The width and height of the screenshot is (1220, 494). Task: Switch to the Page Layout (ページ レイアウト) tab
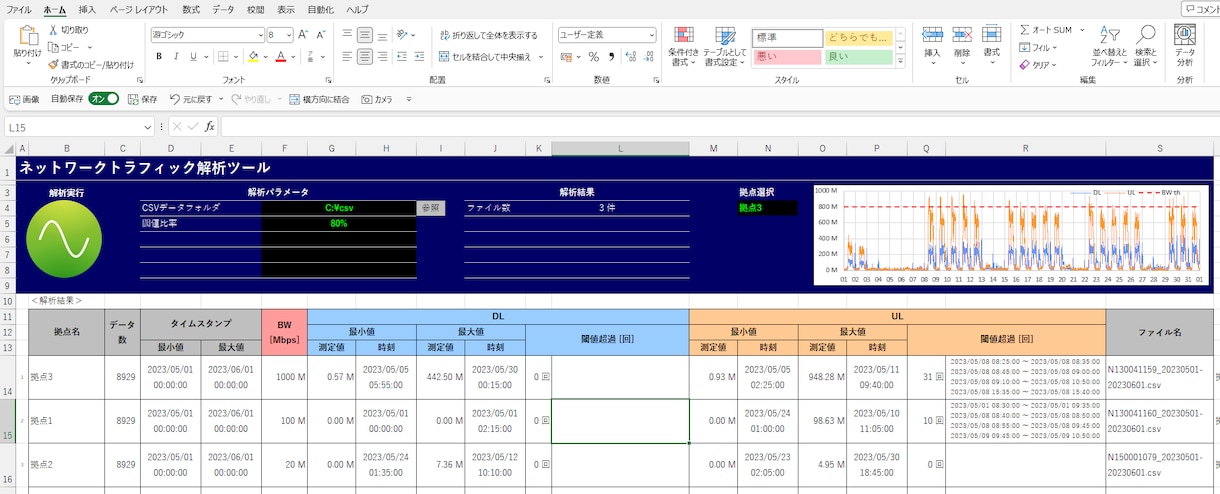tap(138, 9)
